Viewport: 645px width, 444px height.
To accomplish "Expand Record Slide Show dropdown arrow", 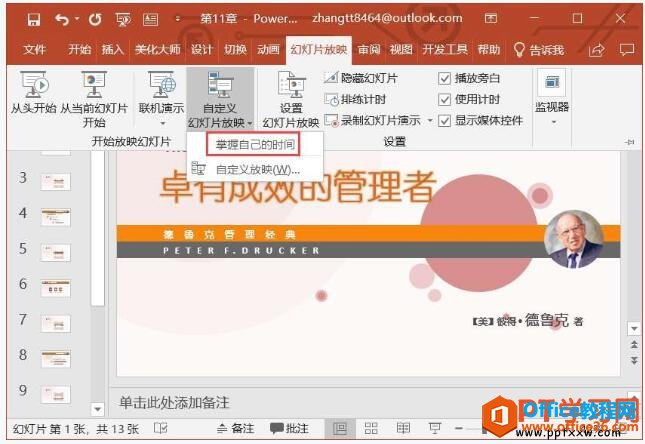I will tap(430, 121).
